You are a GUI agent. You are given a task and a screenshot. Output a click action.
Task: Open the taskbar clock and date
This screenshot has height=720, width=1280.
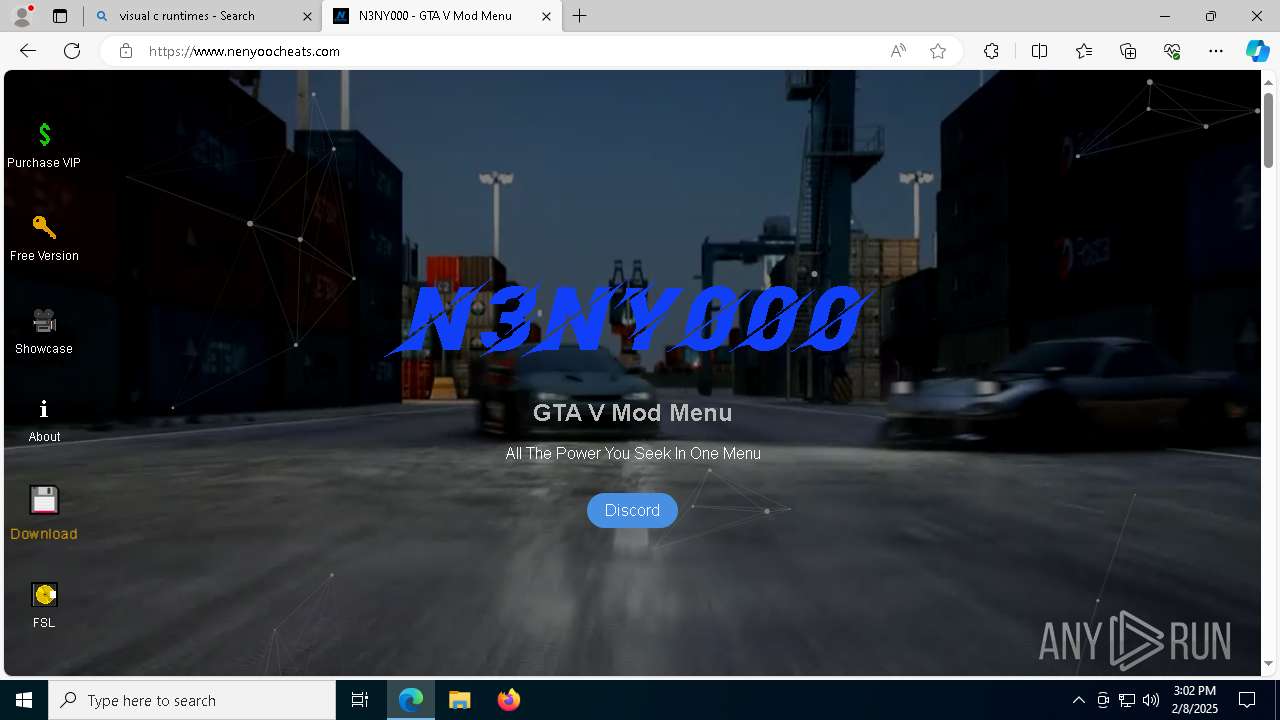tap(1194, 700)
